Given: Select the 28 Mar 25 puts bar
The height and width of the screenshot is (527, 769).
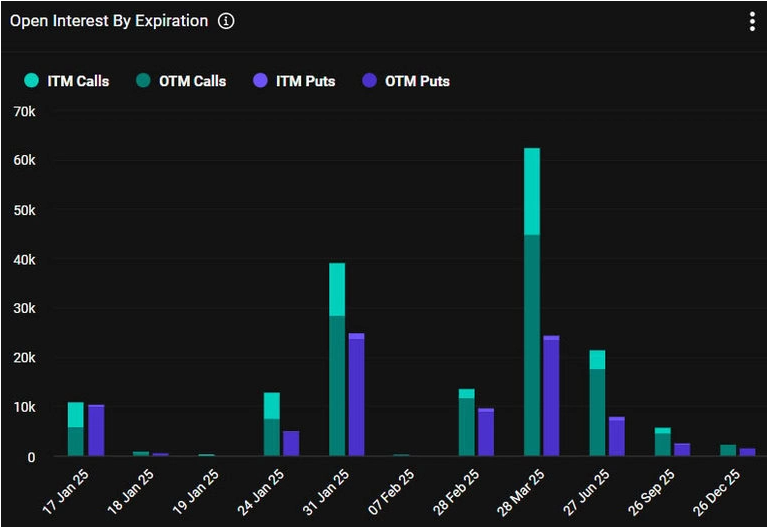Looking at the screenshot, I should click(x=551, y=396).
